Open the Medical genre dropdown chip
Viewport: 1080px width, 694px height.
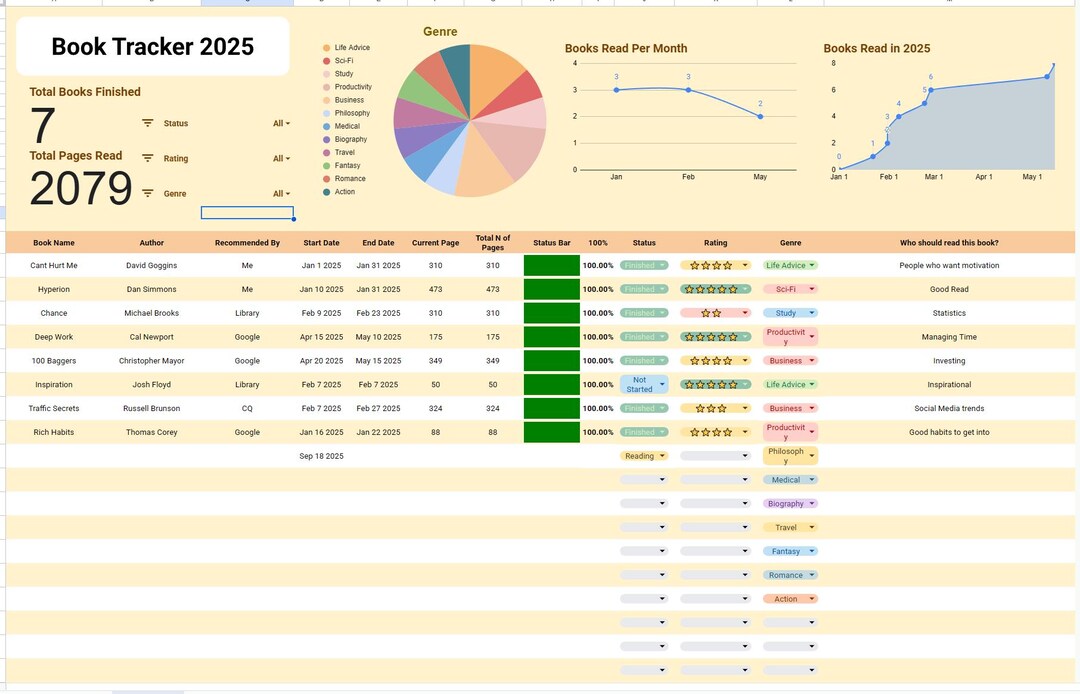[790, 480]
